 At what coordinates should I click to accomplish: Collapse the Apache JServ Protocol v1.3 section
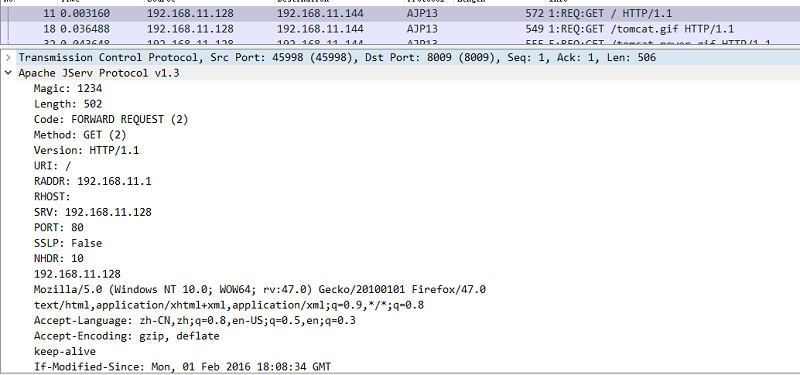click(x=8, y=73)
